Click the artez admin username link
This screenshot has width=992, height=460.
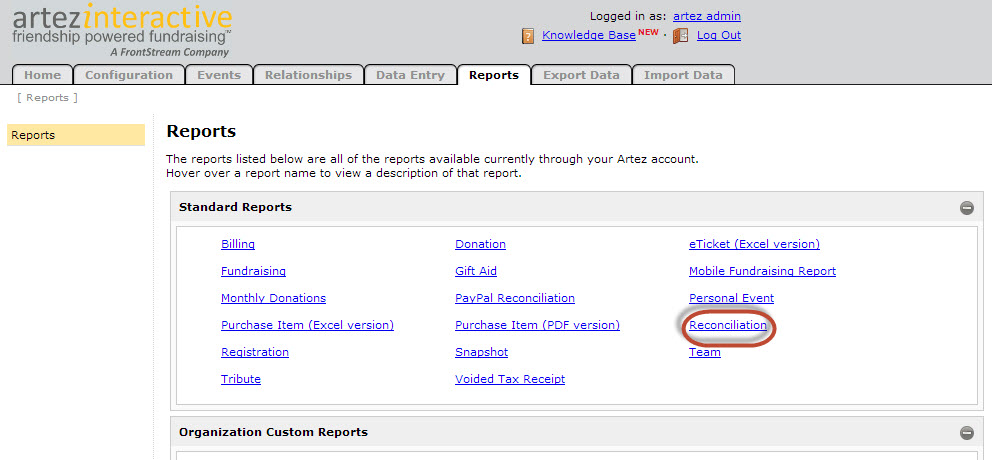pos(706,16)
